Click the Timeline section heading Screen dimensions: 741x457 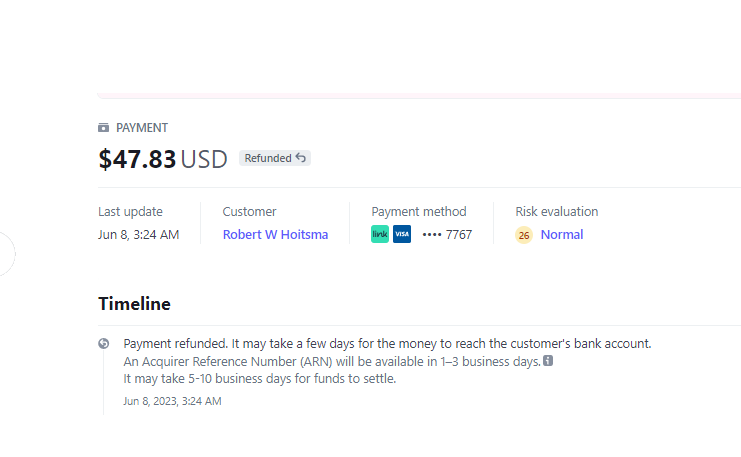(x=134, y=304)
